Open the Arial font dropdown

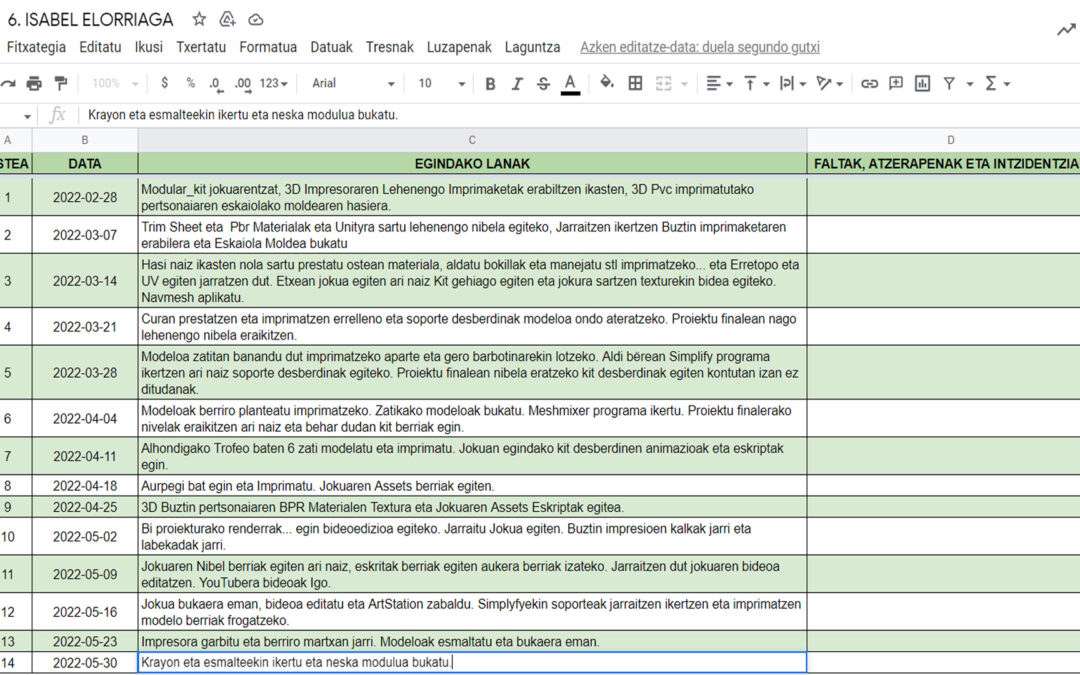tap(353, 83)
